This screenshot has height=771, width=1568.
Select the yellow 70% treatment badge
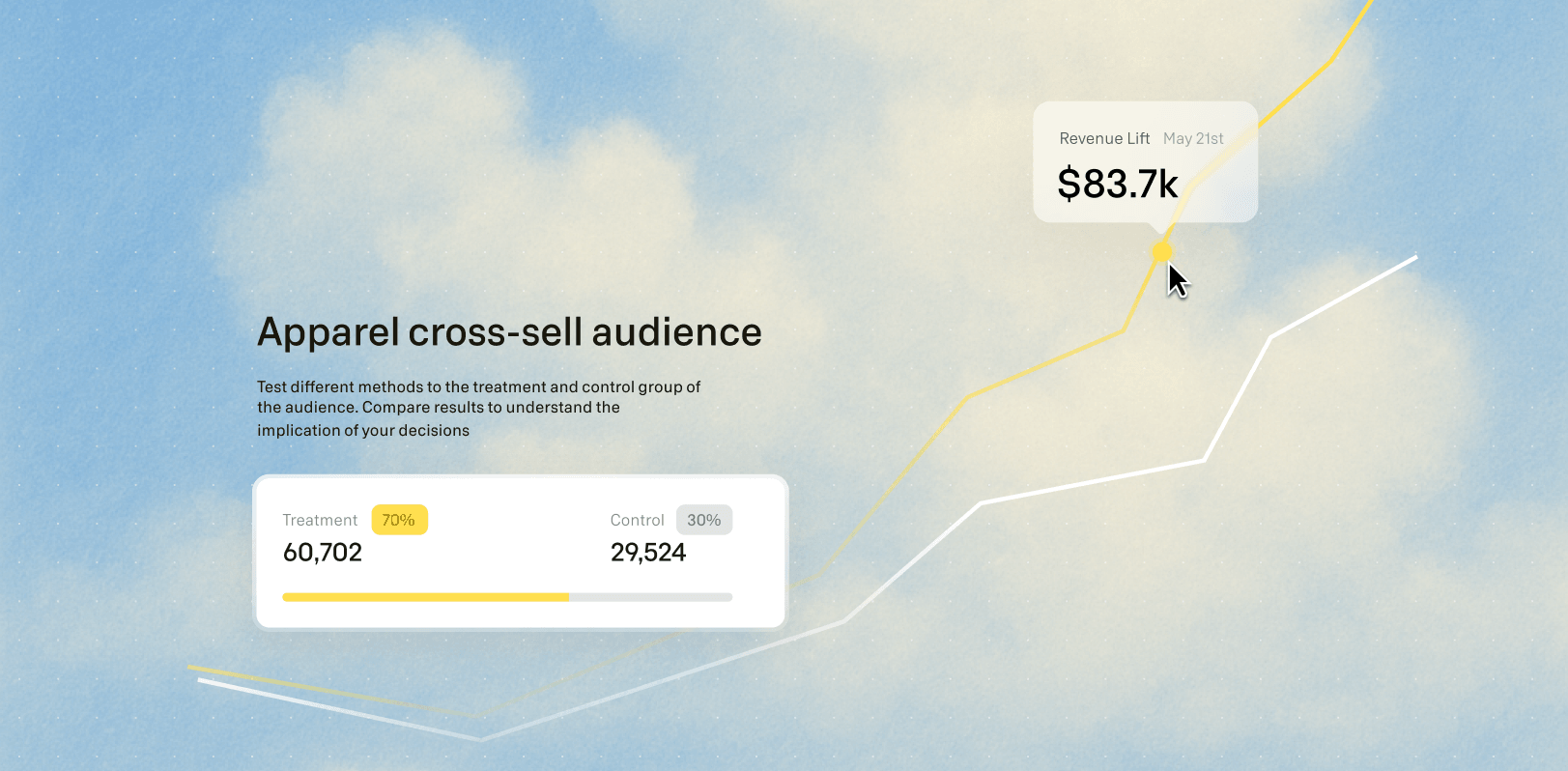tap(399, 520)
